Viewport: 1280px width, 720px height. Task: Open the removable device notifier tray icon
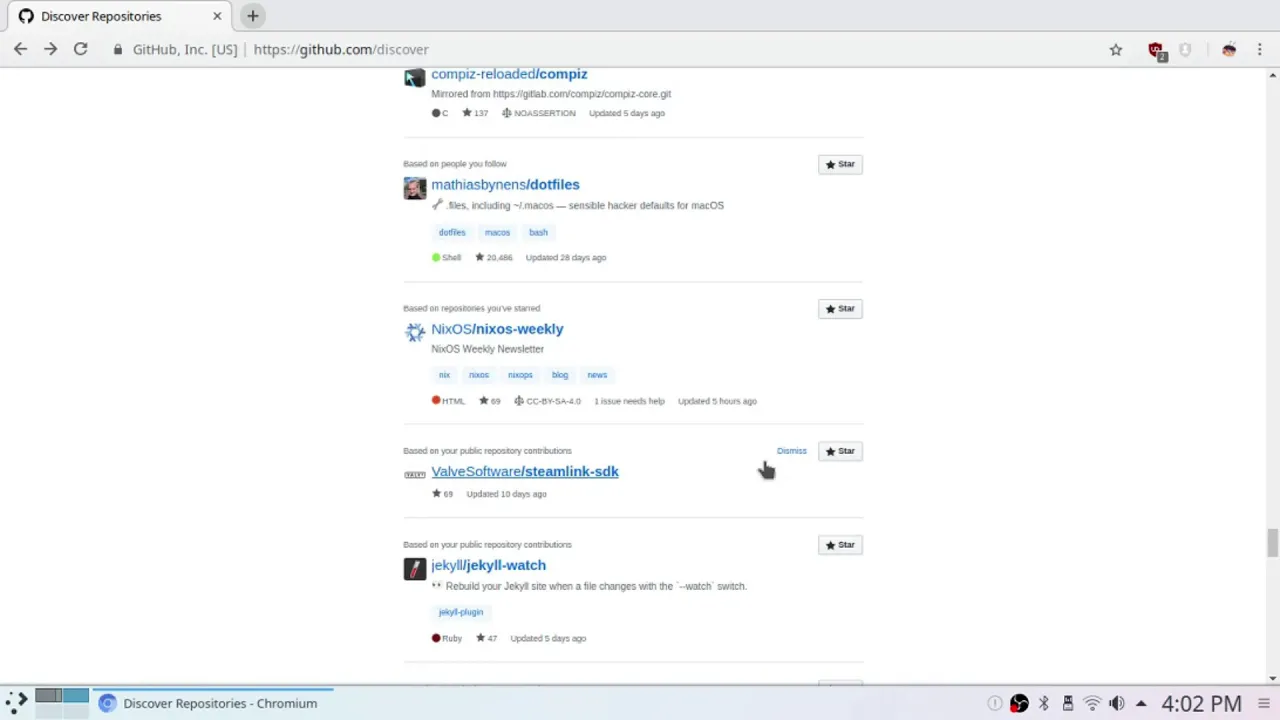click(x=1068, y=703)
